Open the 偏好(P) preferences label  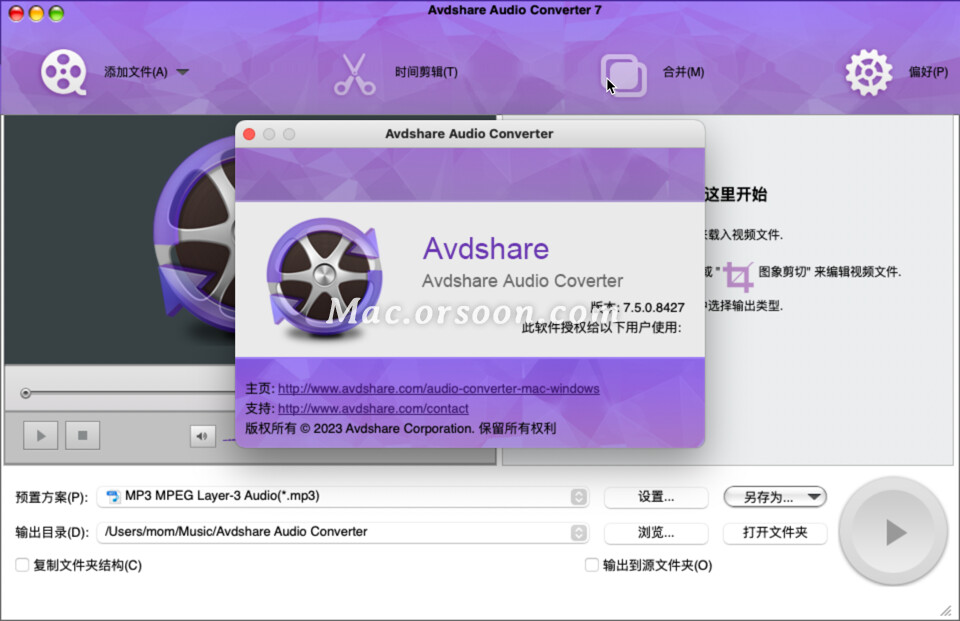coord(928,72)
